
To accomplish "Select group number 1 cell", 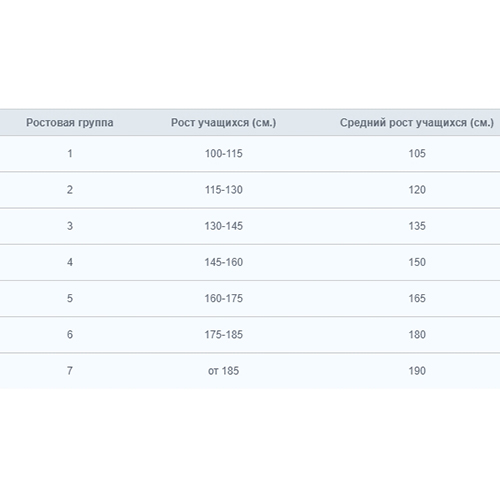I will pyautogui.click(x=70, y=153).
